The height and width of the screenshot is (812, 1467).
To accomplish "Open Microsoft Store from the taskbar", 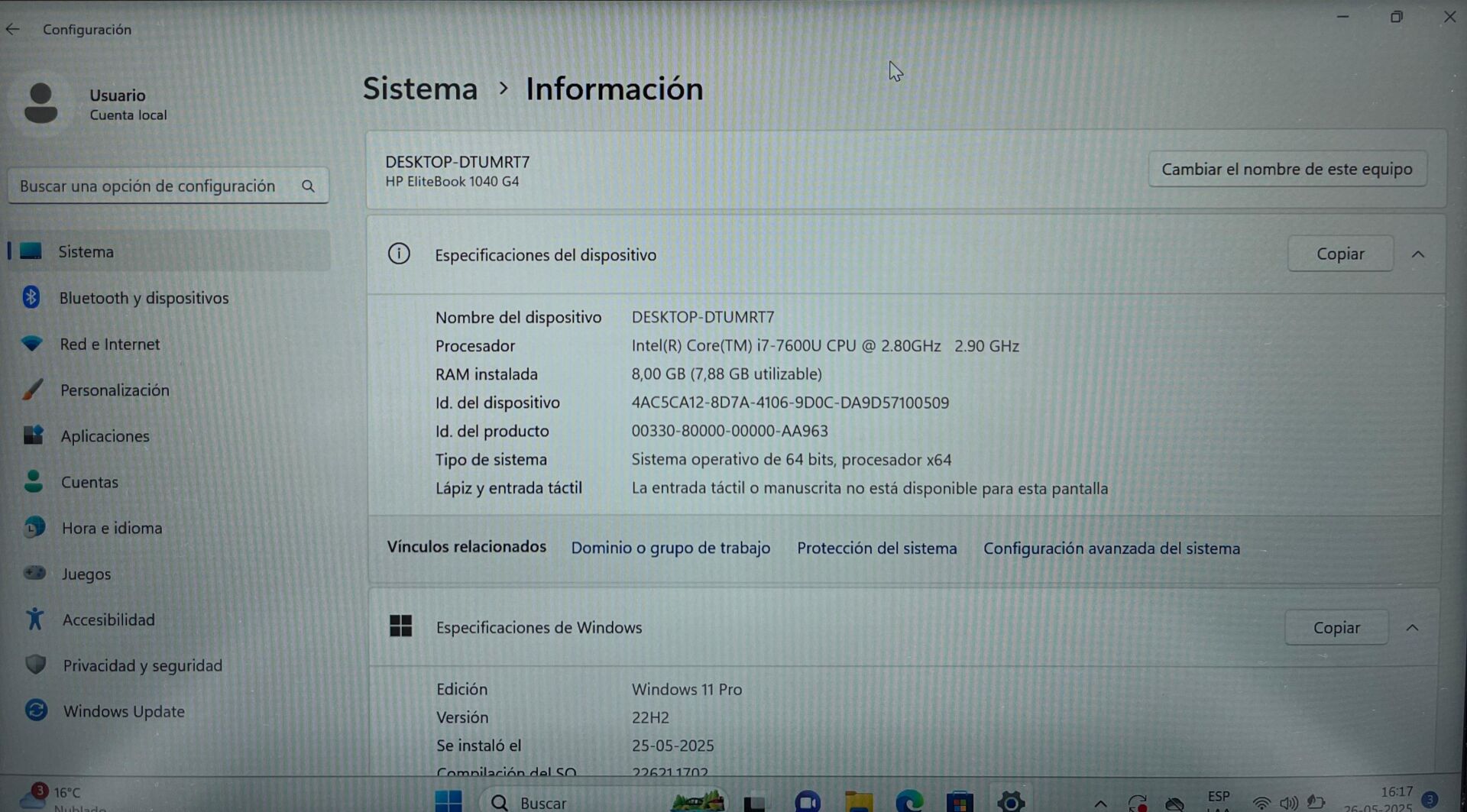I will tap(960, 802).
